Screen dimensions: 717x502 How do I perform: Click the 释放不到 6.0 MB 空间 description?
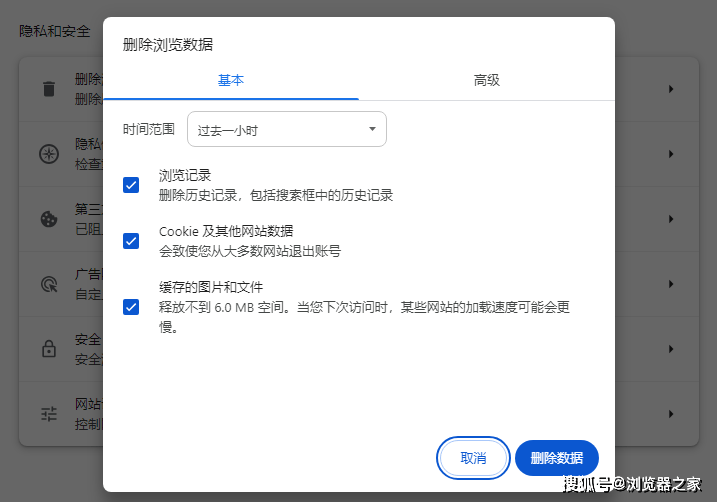364,316
